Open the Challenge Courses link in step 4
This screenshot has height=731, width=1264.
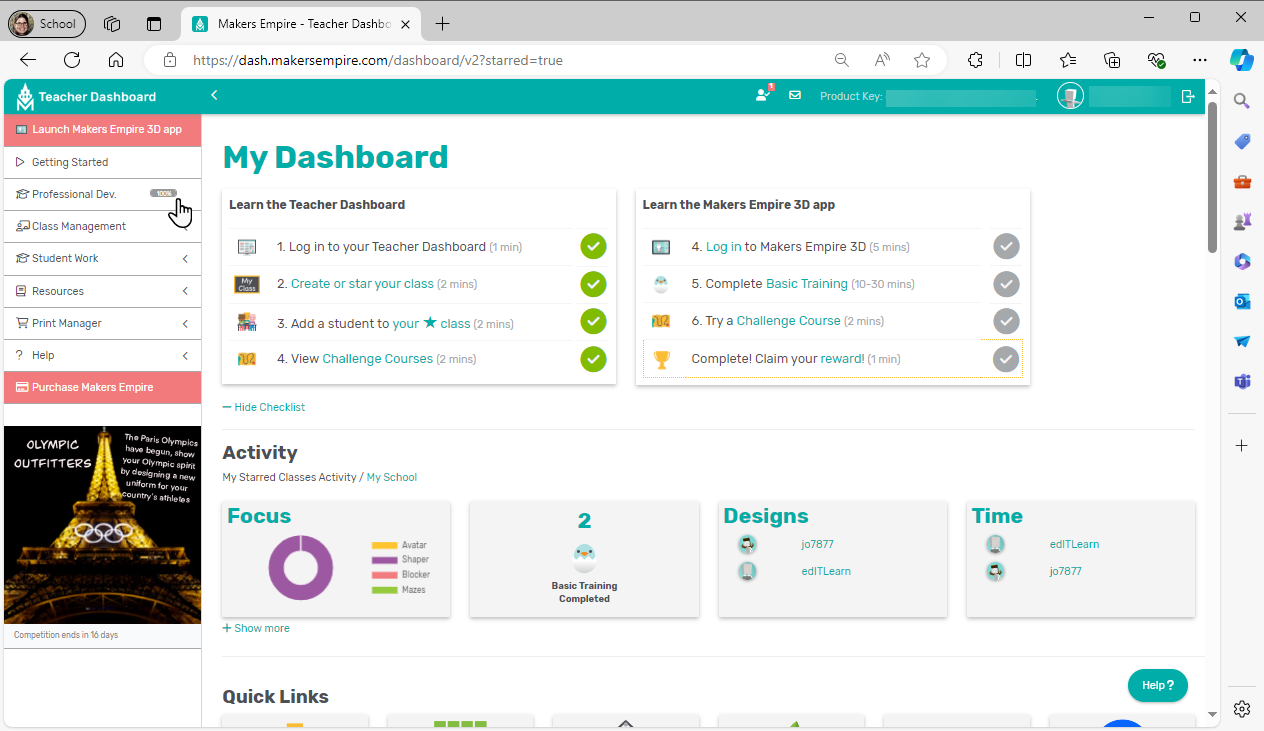click(x=377, y=359)
